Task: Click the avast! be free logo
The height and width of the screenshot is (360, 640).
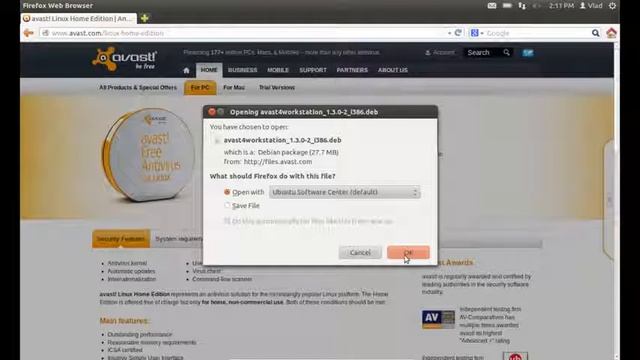Action: click(x=125, y=59)
